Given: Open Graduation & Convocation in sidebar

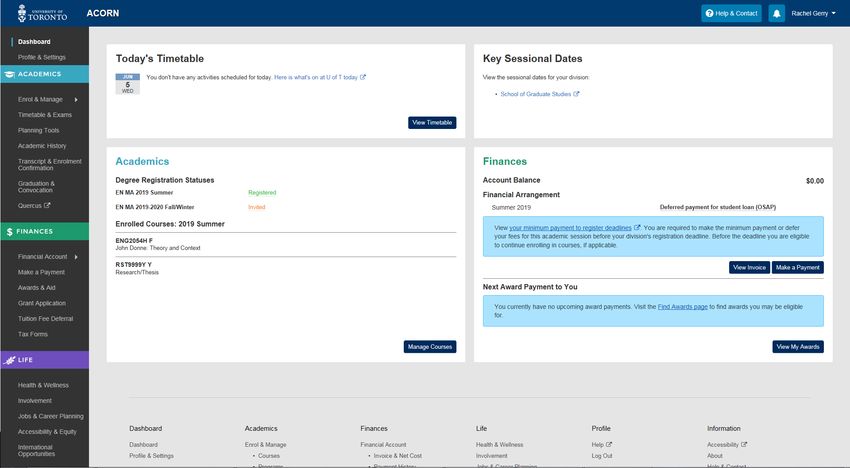Looking at the screenshot, I should coord(36,187).
